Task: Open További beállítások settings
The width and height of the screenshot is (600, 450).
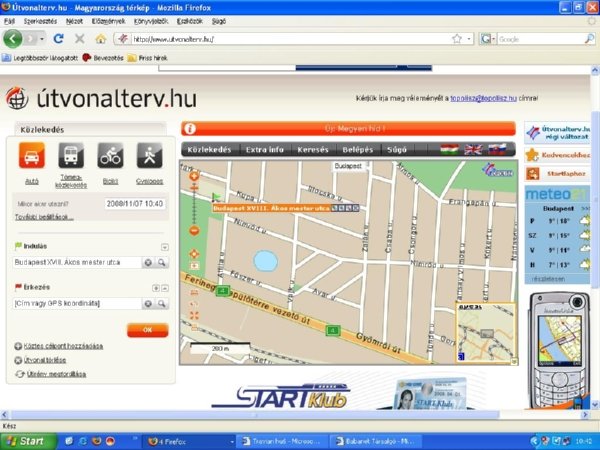Action: click(44, 216)
